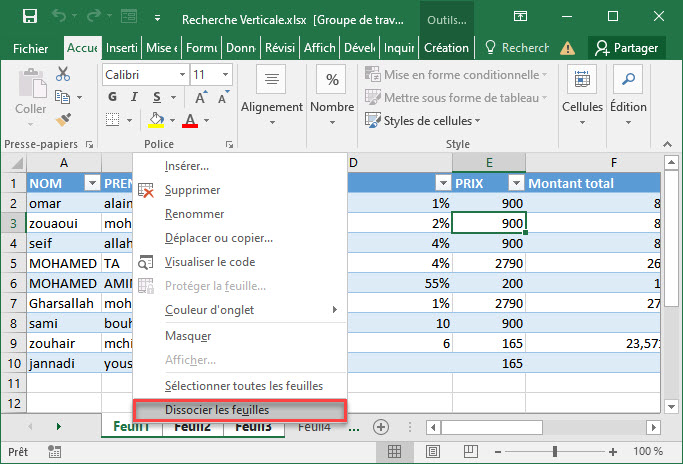Click the Cut scissors icon
This screenshot has height=464, width=683.
tap(63, 74)
